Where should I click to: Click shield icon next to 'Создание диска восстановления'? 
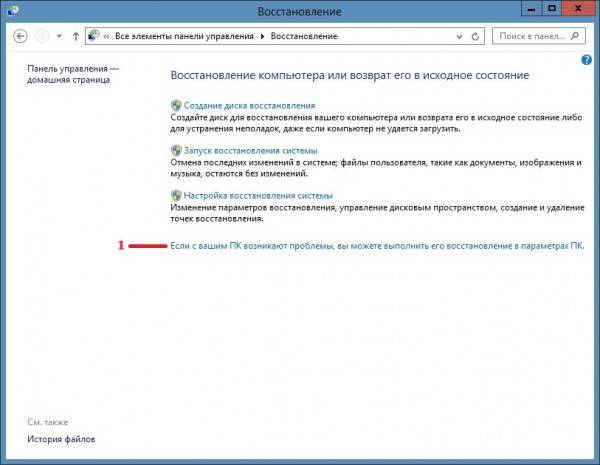176,105
